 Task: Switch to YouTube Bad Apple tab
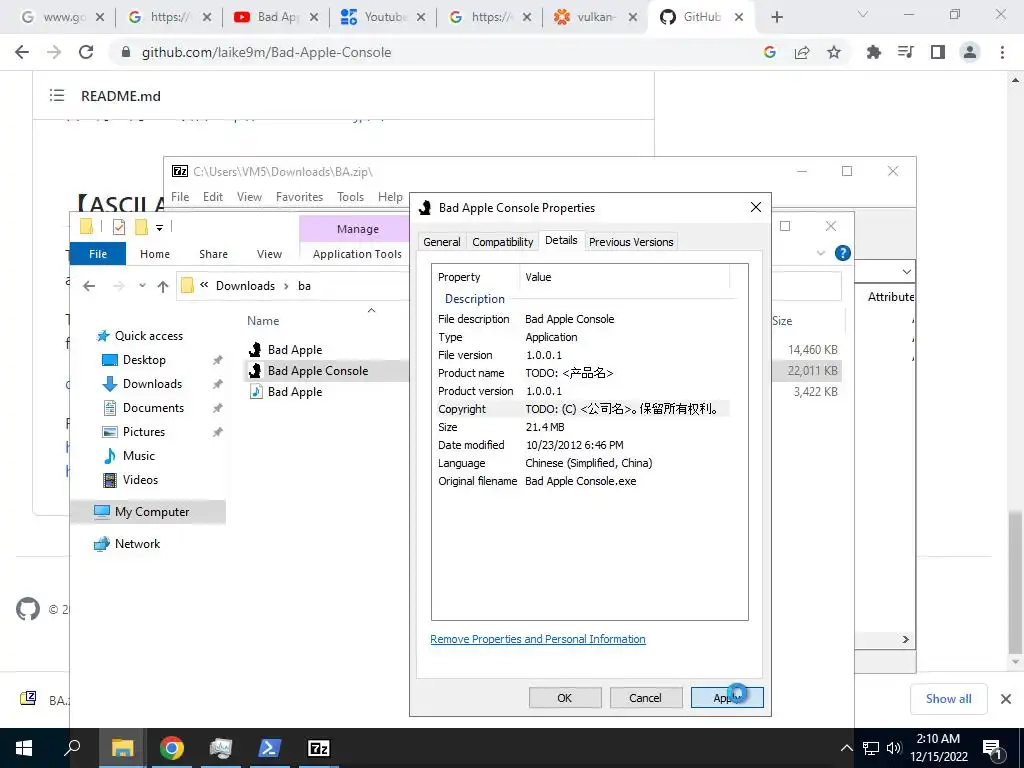[276, 17]
